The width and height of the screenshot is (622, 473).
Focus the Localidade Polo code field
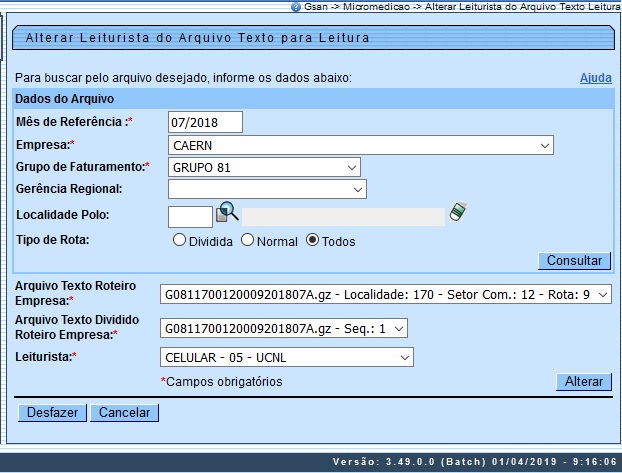point(190,216)
